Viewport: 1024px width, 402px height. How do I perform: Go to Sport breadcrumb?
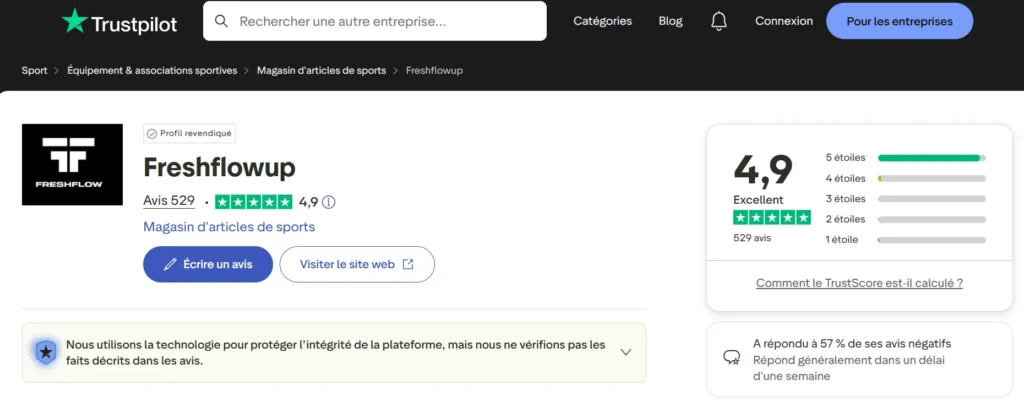35,70
